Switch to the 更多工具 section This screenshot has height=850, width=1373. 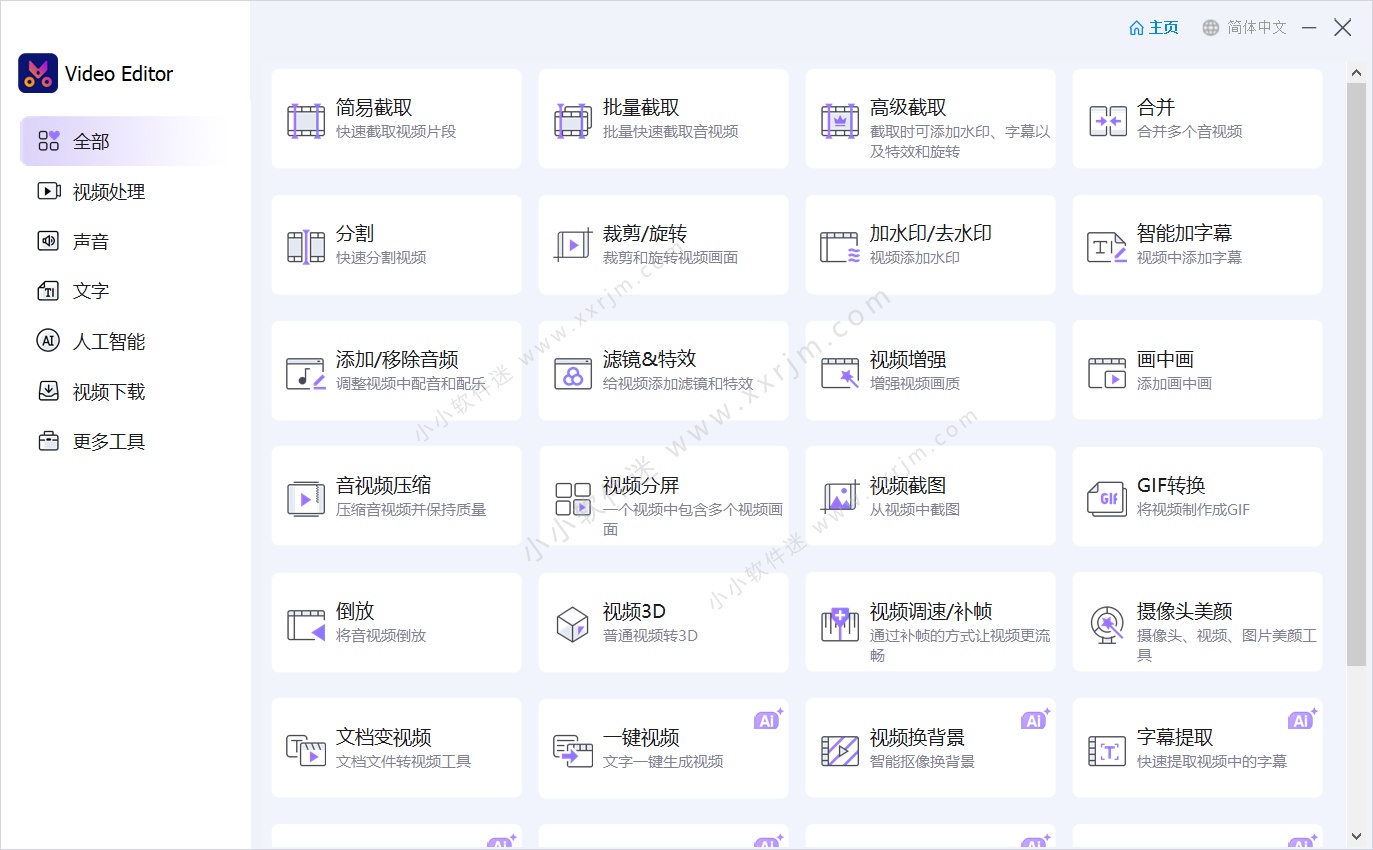point(103,441)
